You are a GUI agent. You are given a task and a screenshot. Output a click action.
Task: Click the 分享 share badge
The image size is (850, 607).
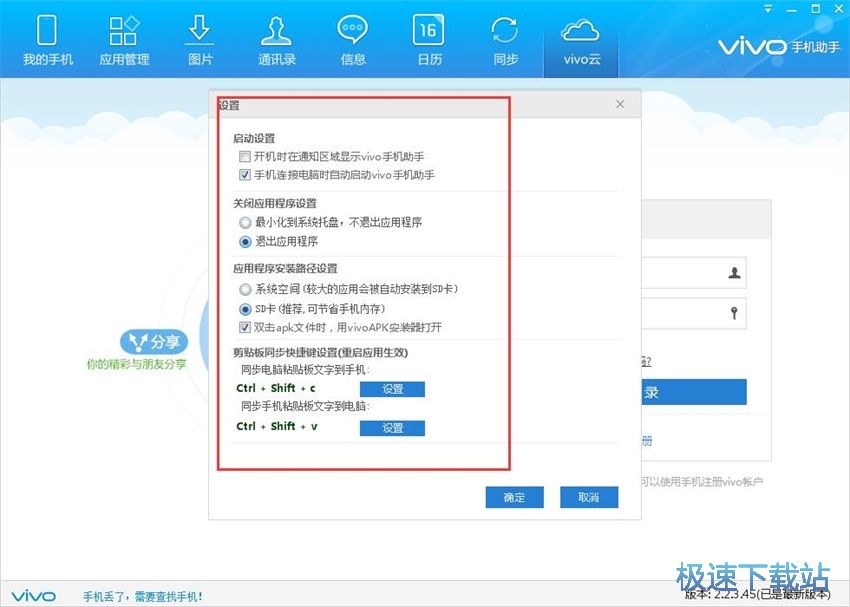(x=154, y=341)
